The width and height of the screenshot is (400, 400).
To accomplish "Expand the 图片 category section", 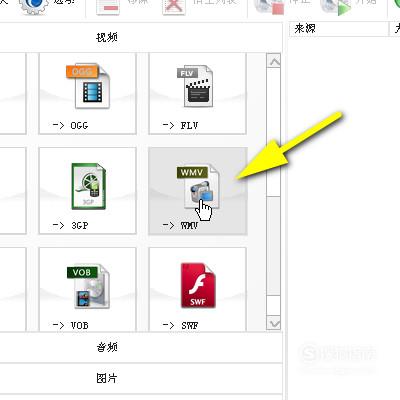I will pyautogui.click(x=141, y=378).
